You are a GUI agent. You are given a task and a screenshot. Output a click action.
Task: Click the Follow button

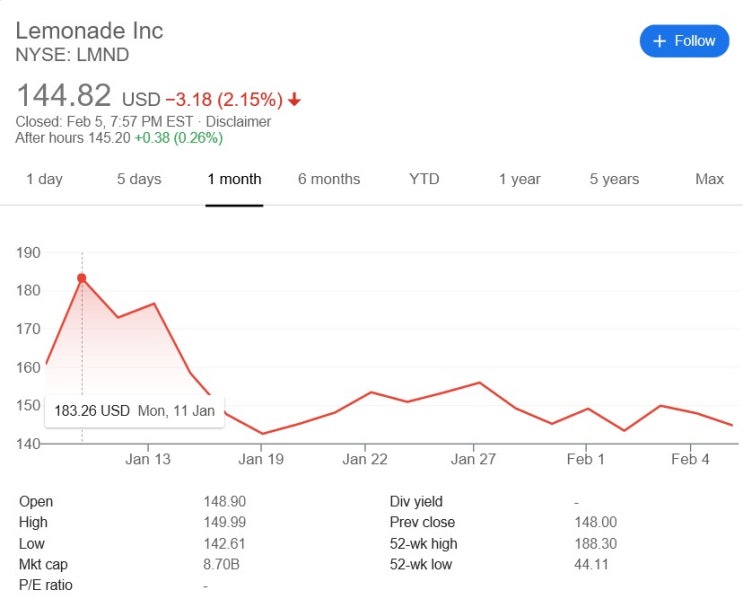(684, 41)
